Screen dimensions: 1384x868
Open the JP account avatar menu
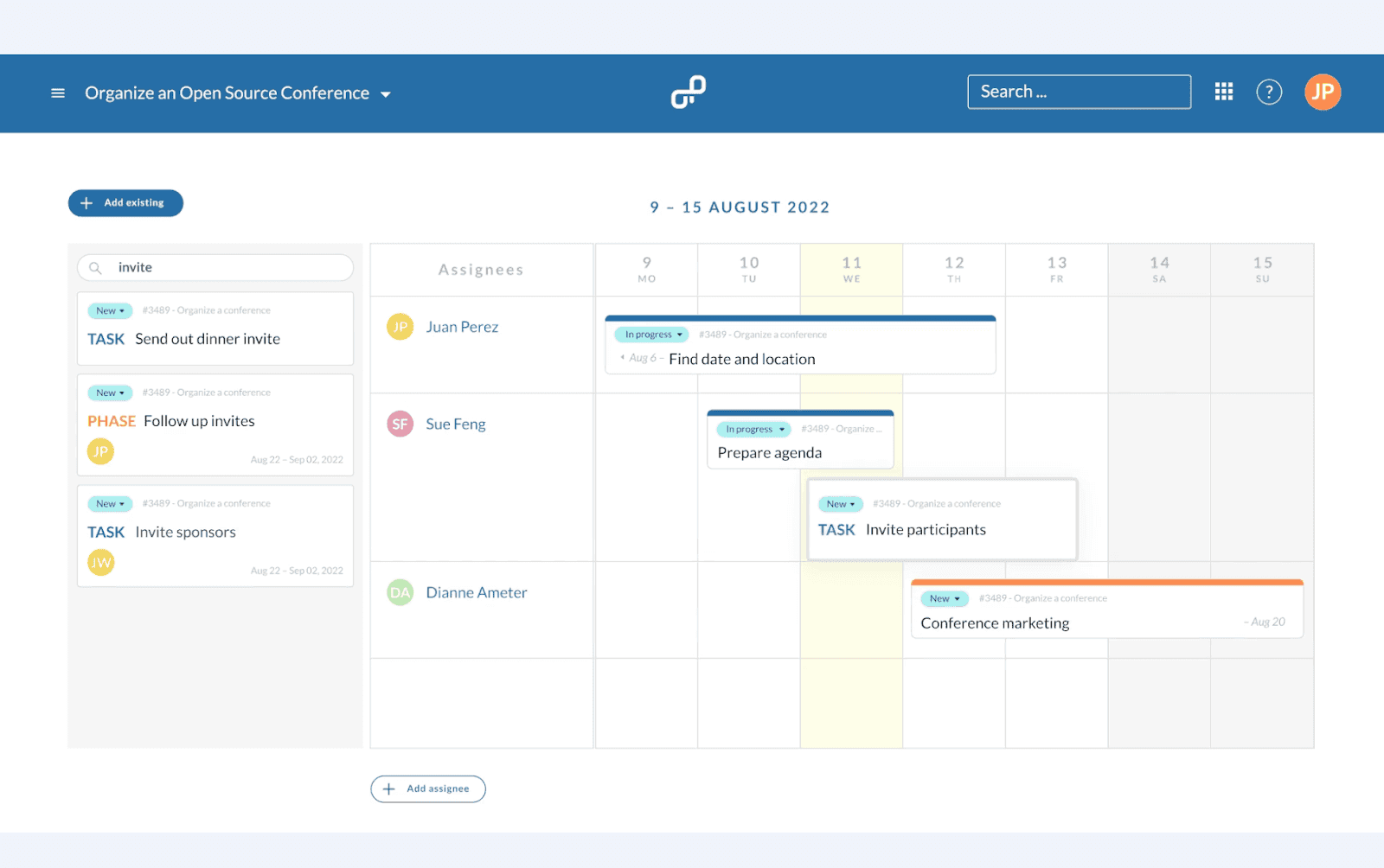pyautogui.click(x=1322, y=92)
